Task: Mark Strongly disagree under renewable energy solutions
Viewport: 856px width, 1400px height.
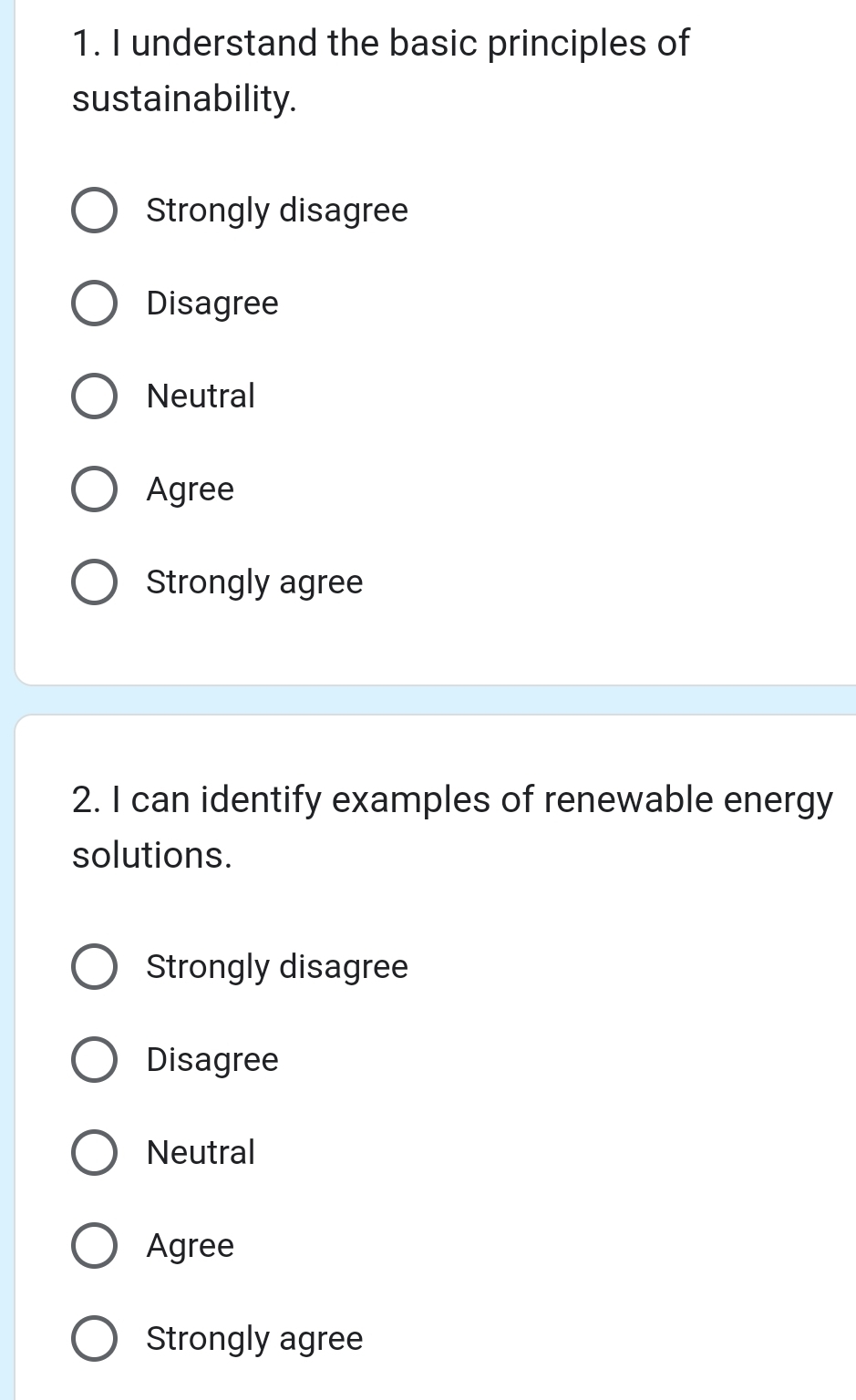Action: [x=95, y=968]
